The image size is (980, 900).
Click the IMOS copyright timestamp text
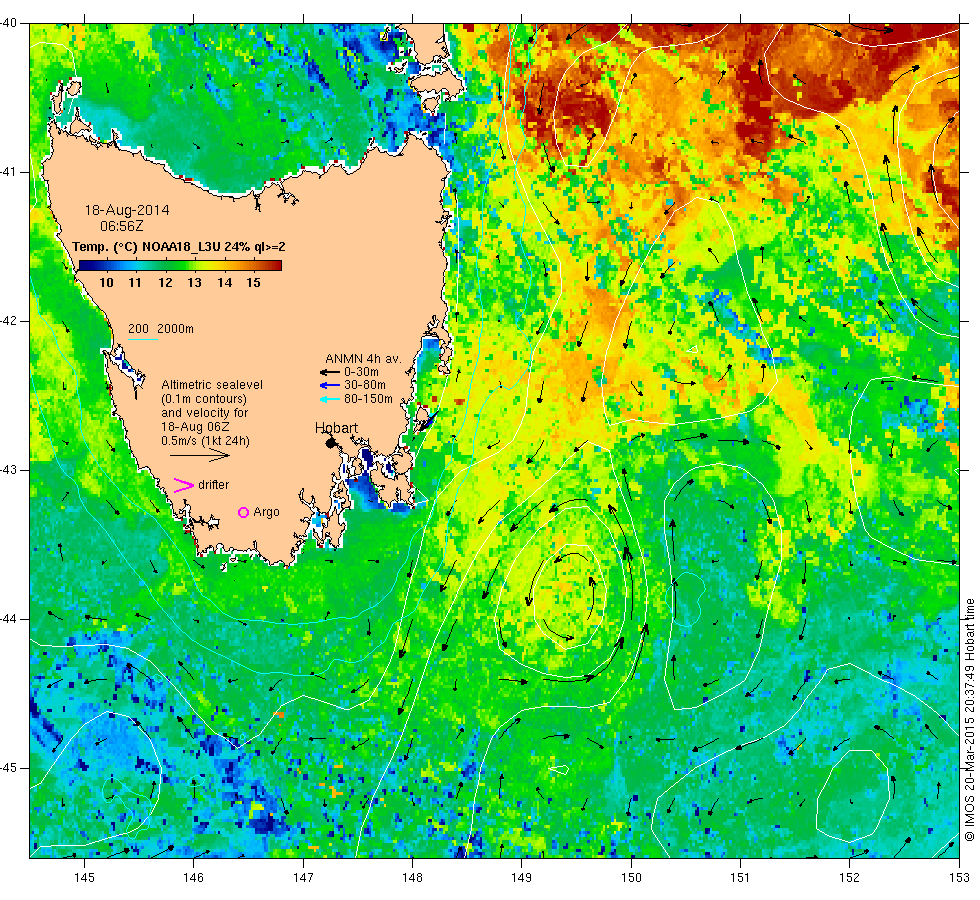pyautogui.click(x=969, y=719)
